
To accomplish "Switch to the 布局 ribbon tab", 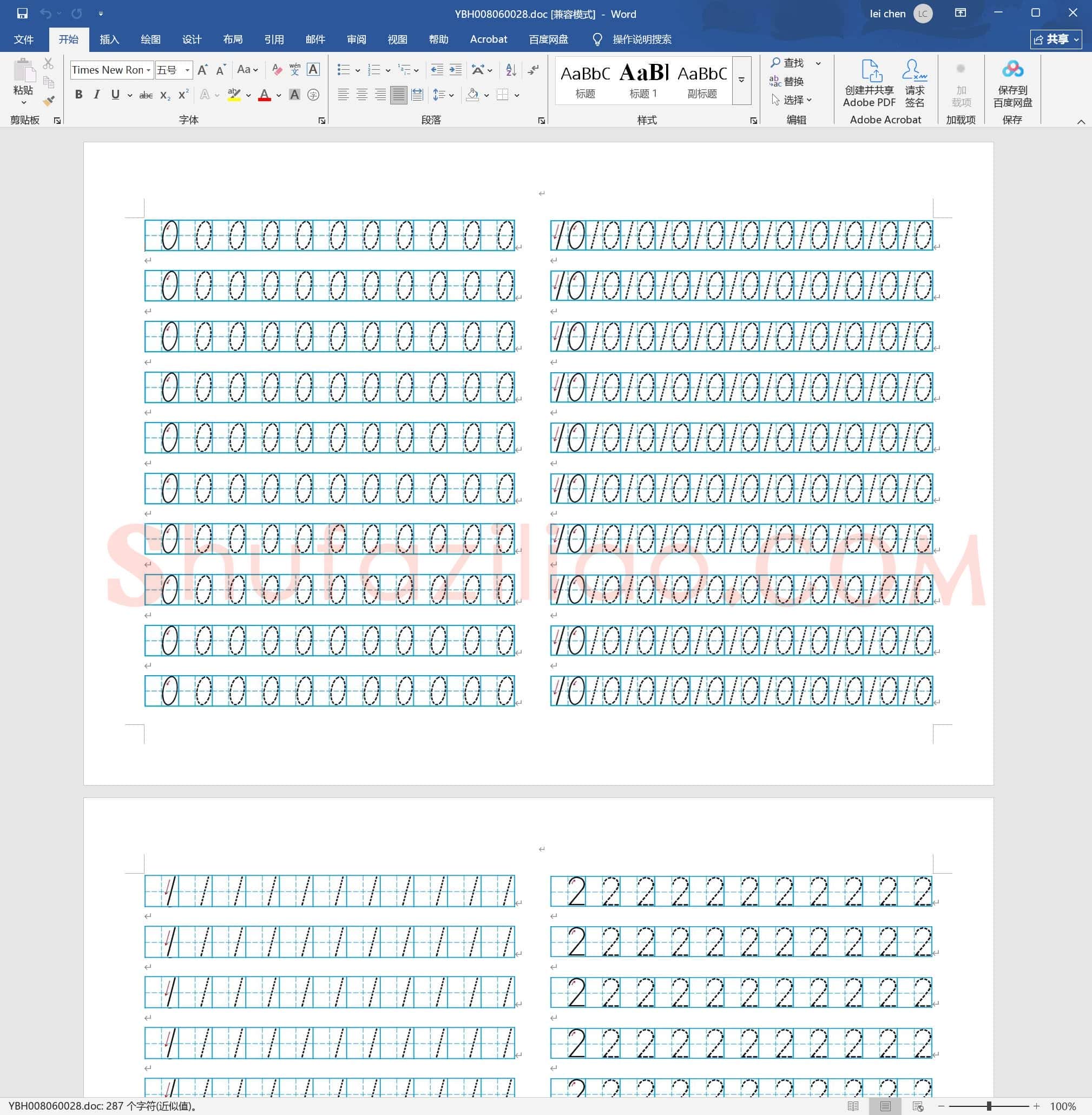I will [232, 39].
